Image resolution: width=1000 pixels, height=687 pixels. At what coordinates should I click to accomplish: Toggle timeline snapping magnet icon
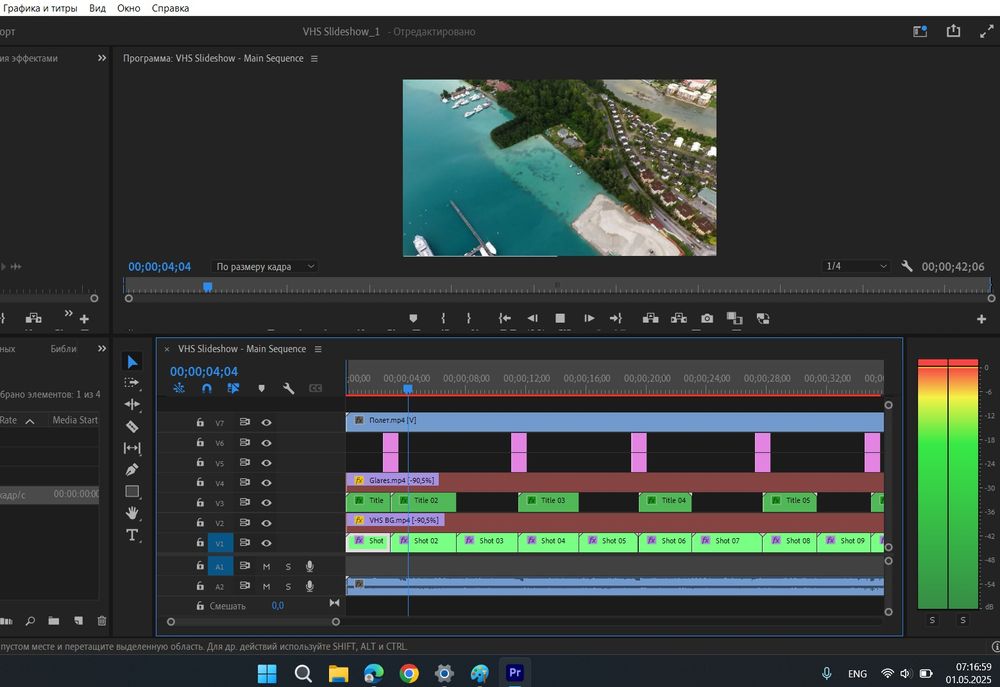tap(207, 388)
